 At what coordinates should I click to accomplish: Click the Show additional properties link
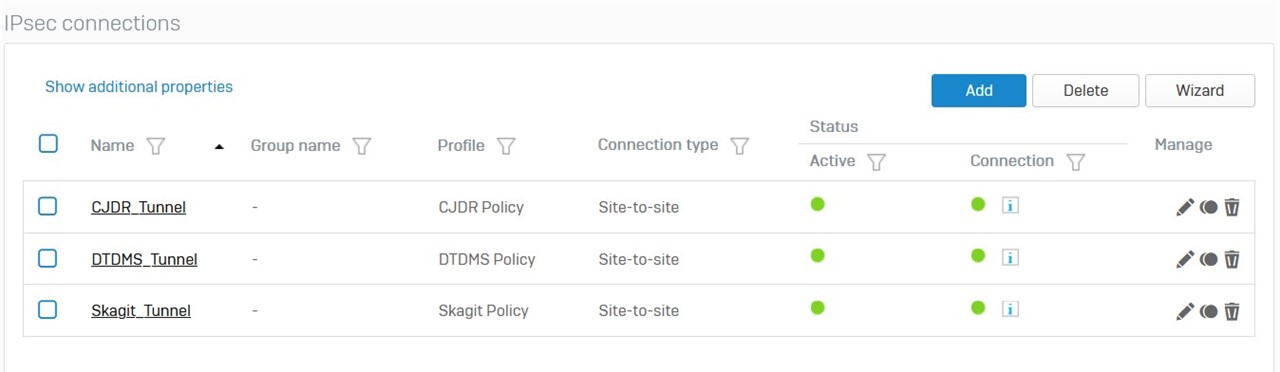(139, 87)
